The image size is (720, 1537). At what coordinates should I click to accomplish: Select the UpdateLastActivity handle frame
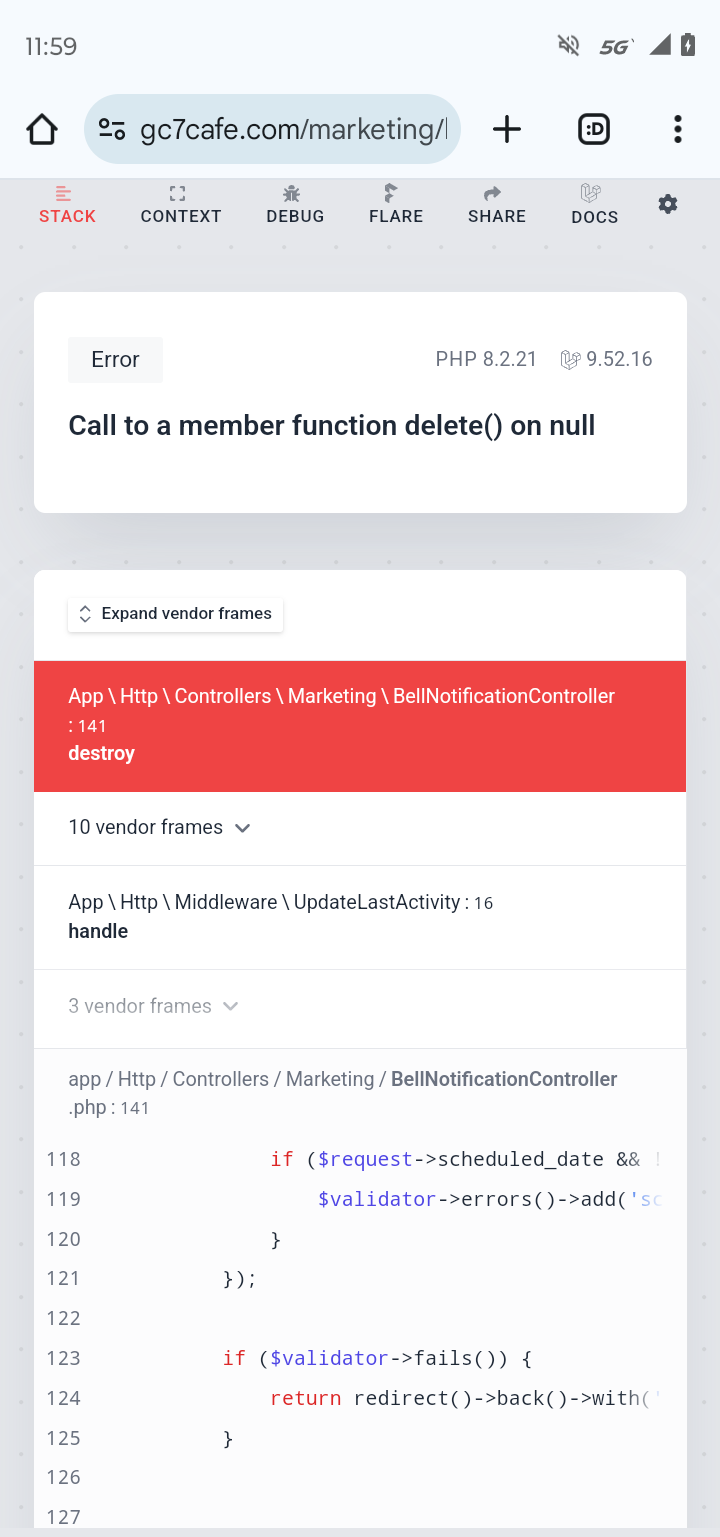pos(360,917)
